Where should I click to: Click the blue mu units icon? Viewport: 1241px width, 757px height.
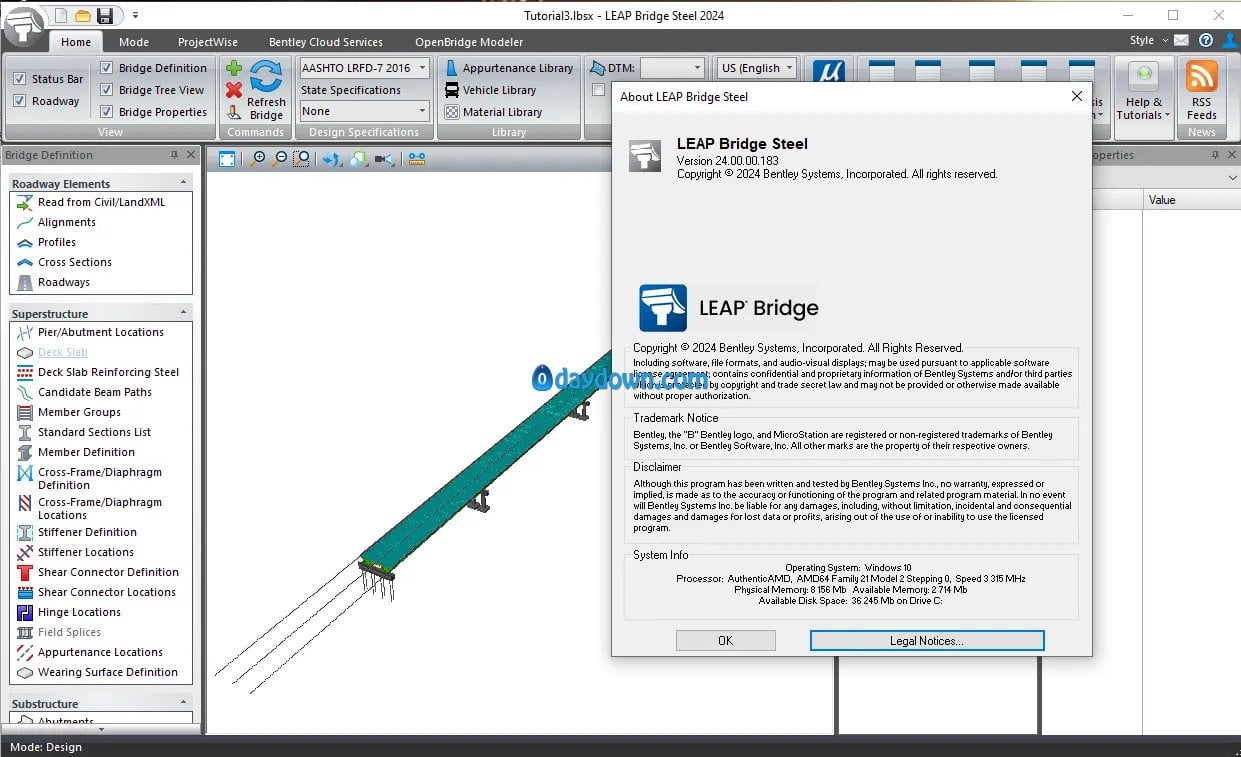pyautogui.click(x=829, y=72)
